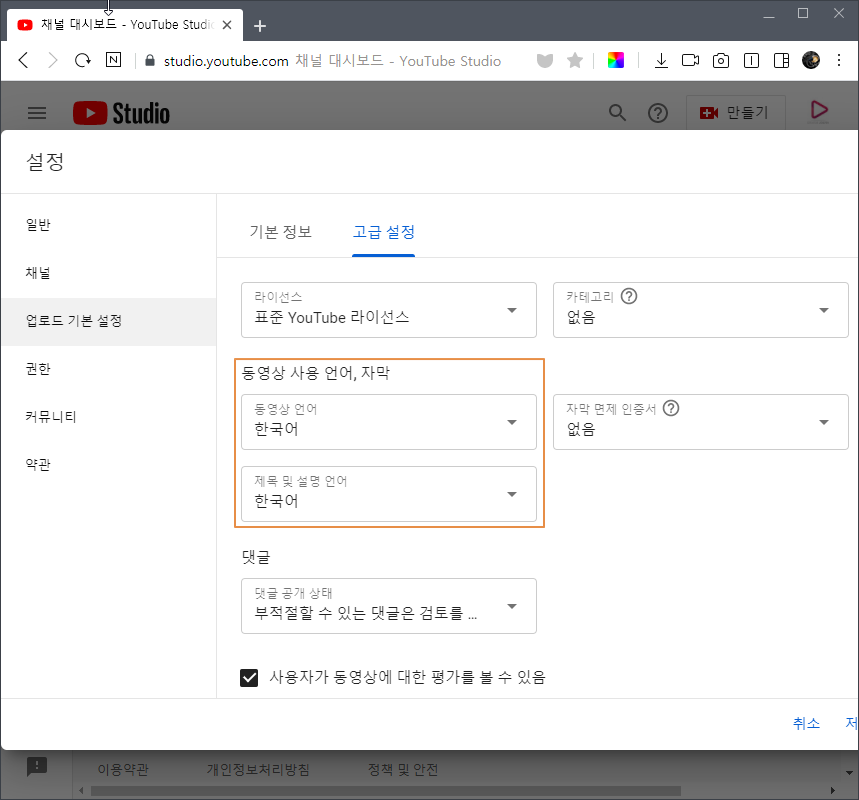Open the rainbow color extension icon

click(x=616, y=60)
